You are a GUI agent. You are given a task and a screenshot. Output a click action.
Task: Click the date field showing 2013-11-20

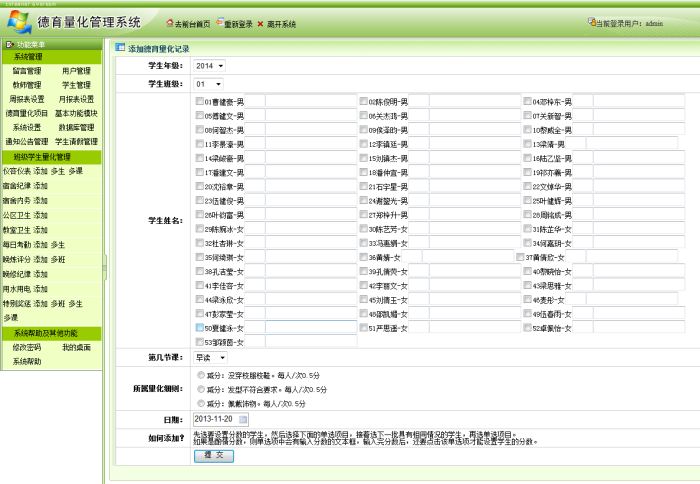(x=214, y=419)
